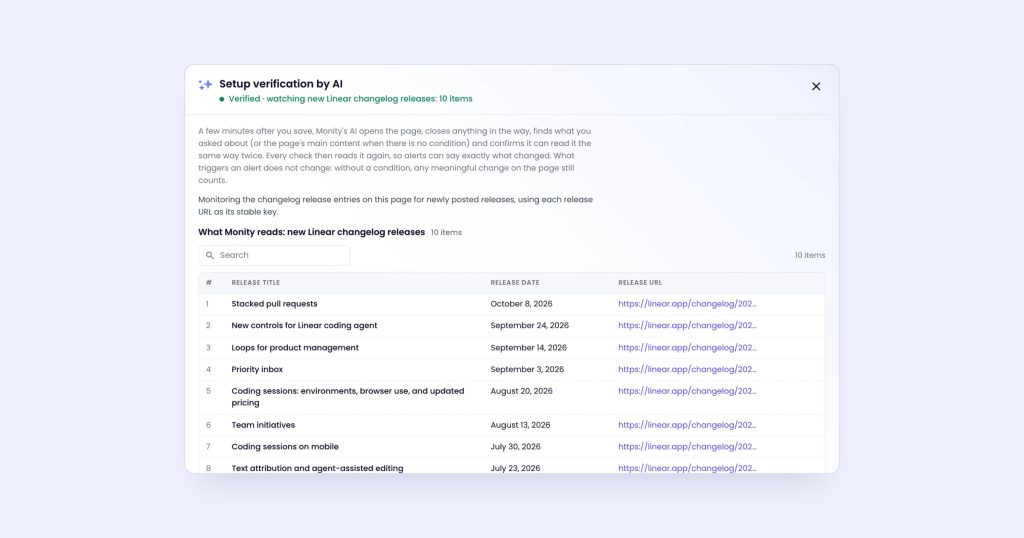Click the date July 30, 2026

pyautogui.click(x=515, y=447)
